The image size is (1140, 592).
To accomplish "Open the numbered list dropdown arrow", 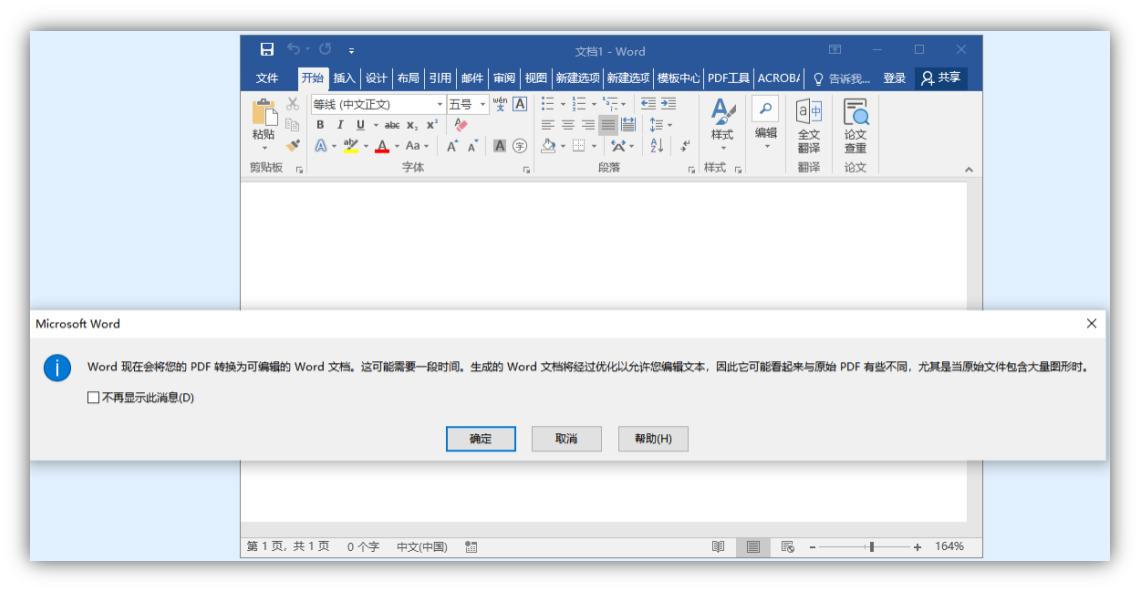I will [594, 105].
